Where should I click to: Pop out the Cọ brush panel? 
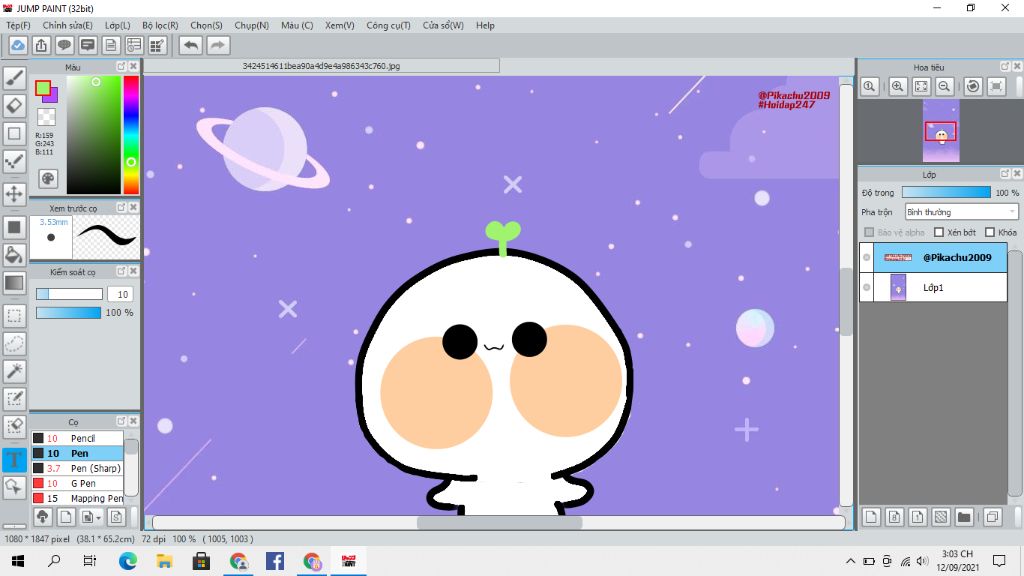[121, 421]
